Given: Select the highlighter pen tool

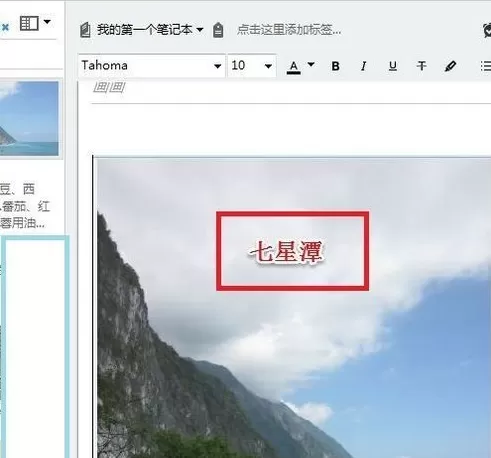Looking at the screenshot, I should pyautogui.click(x=450, y=66).
